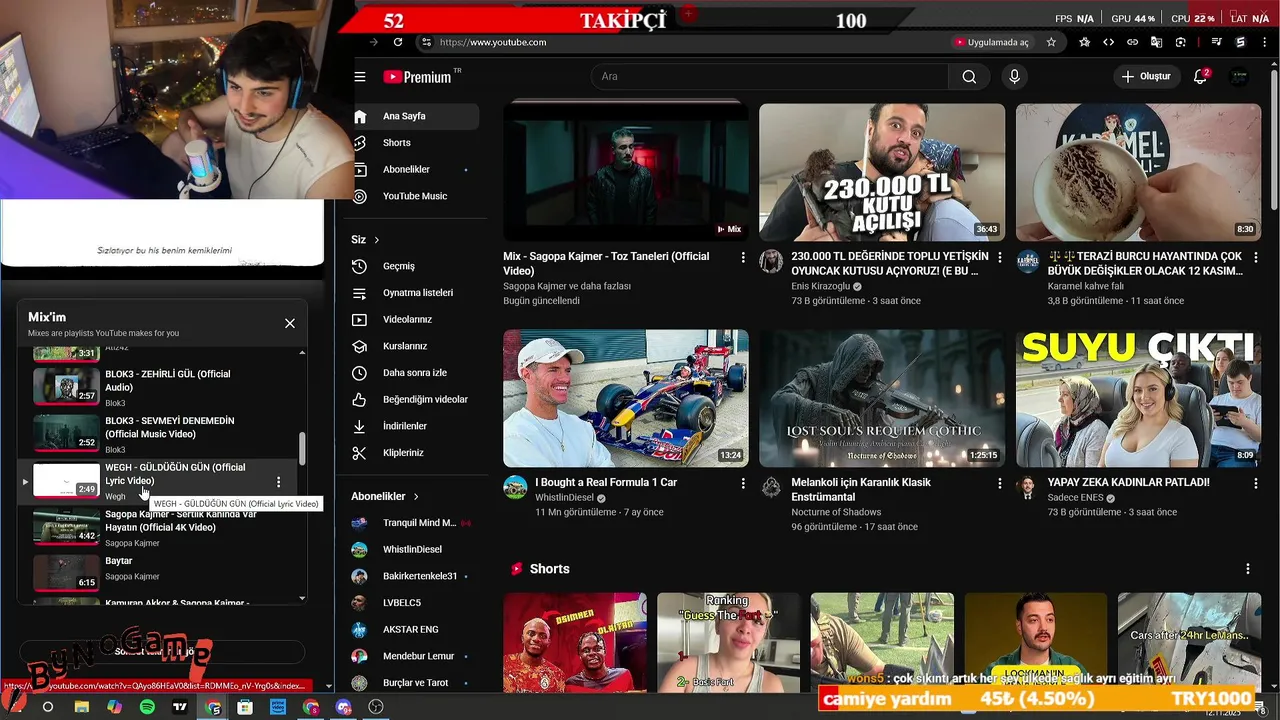Open SUYU ÇIKTI video thumbnail
Viewport: 1280px width, 720px height.
click(x=1138, y=398)
